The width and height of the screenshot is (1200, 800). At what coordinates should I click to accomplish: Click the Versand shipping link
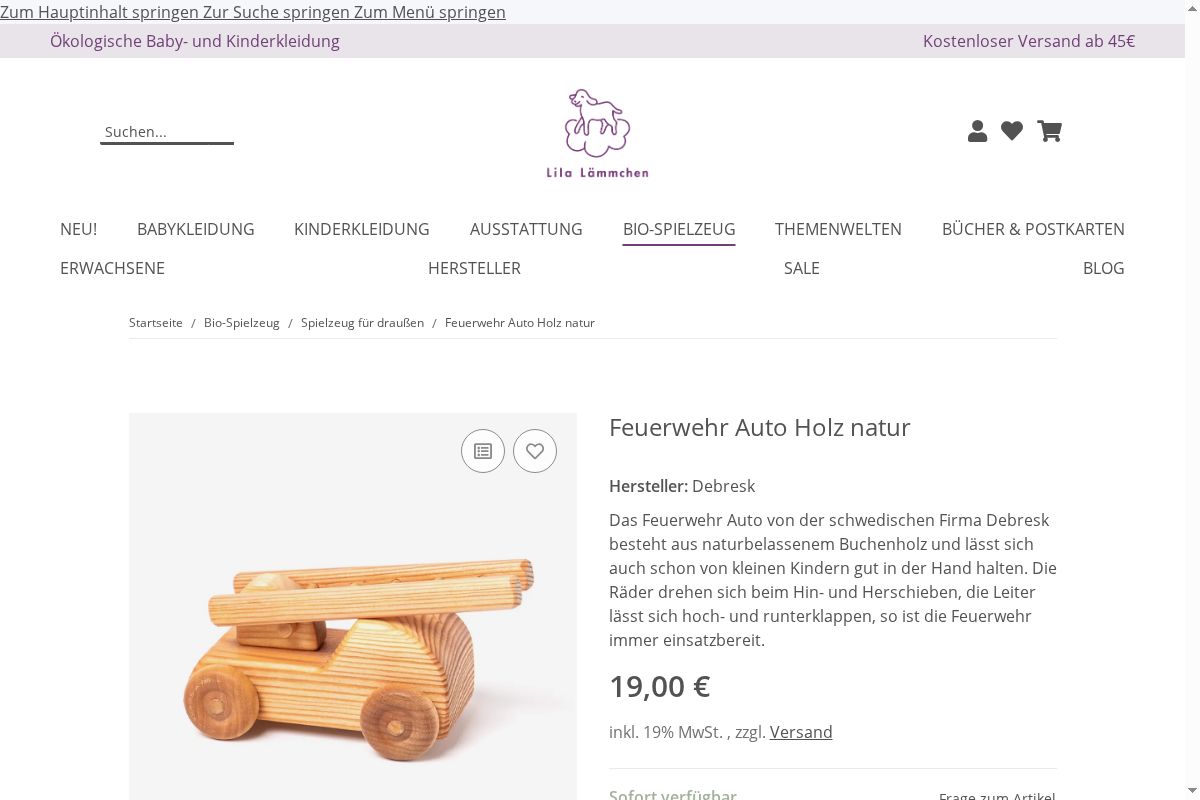(x=801, y=732)
